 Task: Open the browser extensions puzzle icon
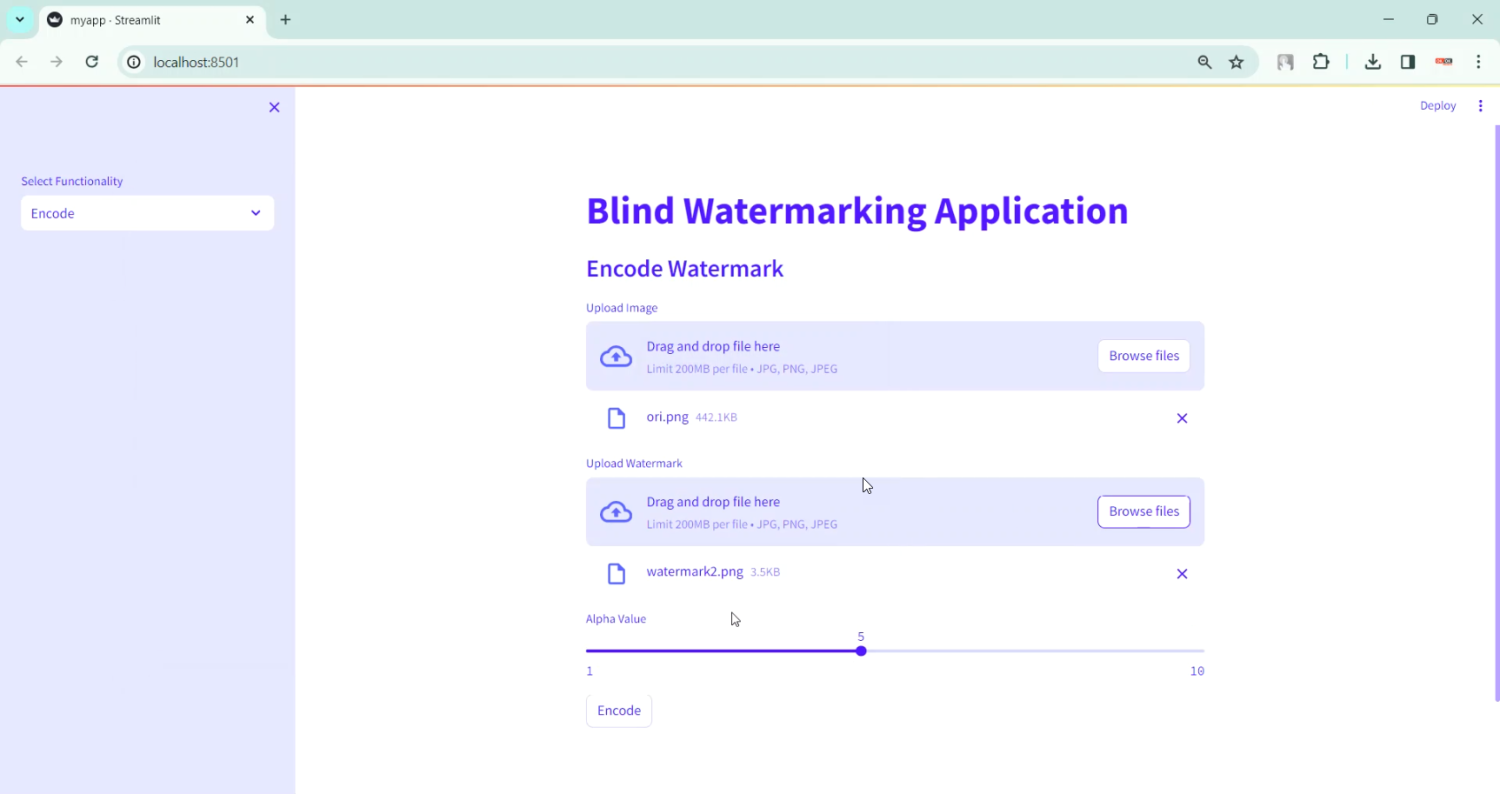click(x=1321, y=62)
